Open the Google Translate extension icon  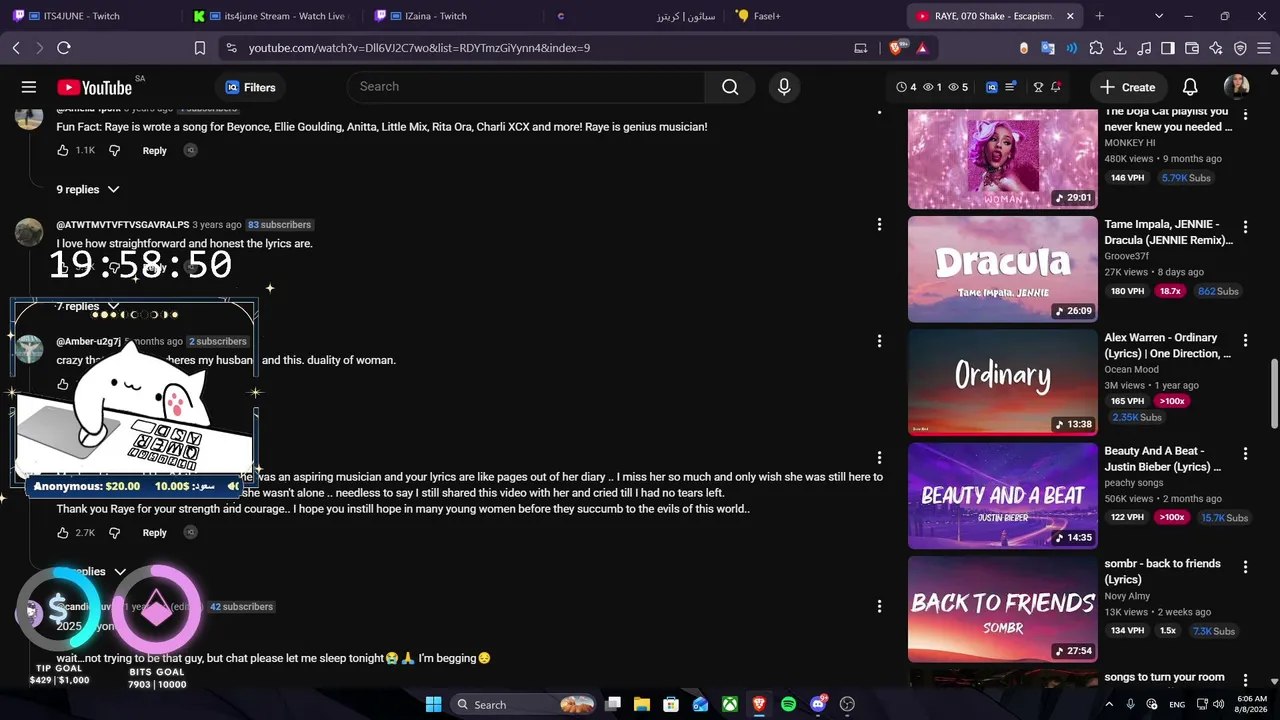tap(1048, 47)
